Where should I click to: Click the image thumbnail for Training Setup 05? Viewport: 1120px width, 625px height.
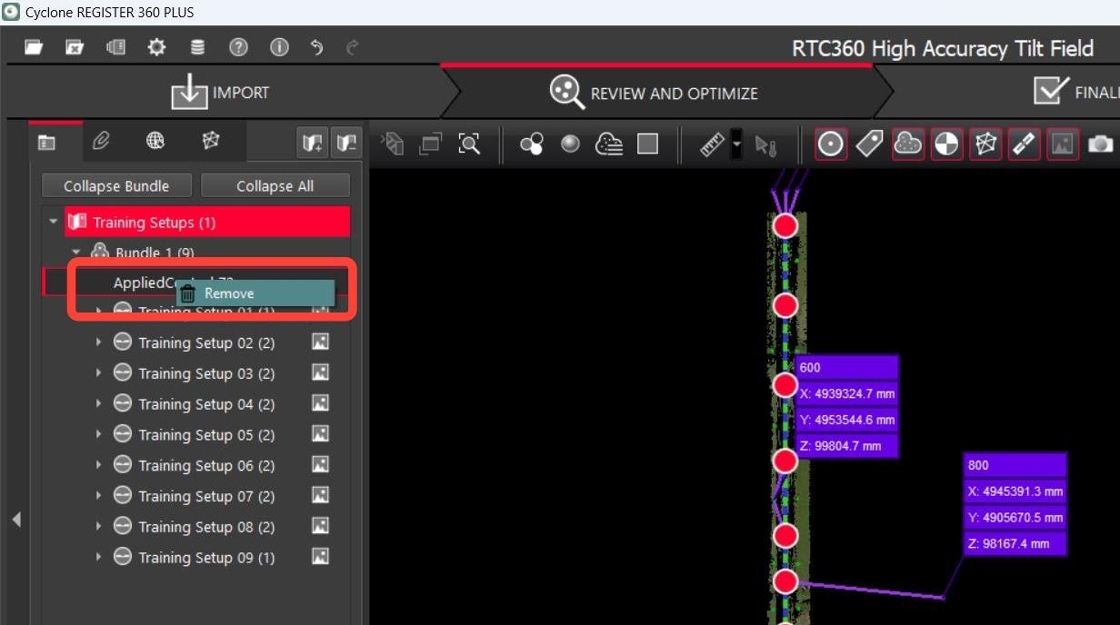[x=320, y=435]
